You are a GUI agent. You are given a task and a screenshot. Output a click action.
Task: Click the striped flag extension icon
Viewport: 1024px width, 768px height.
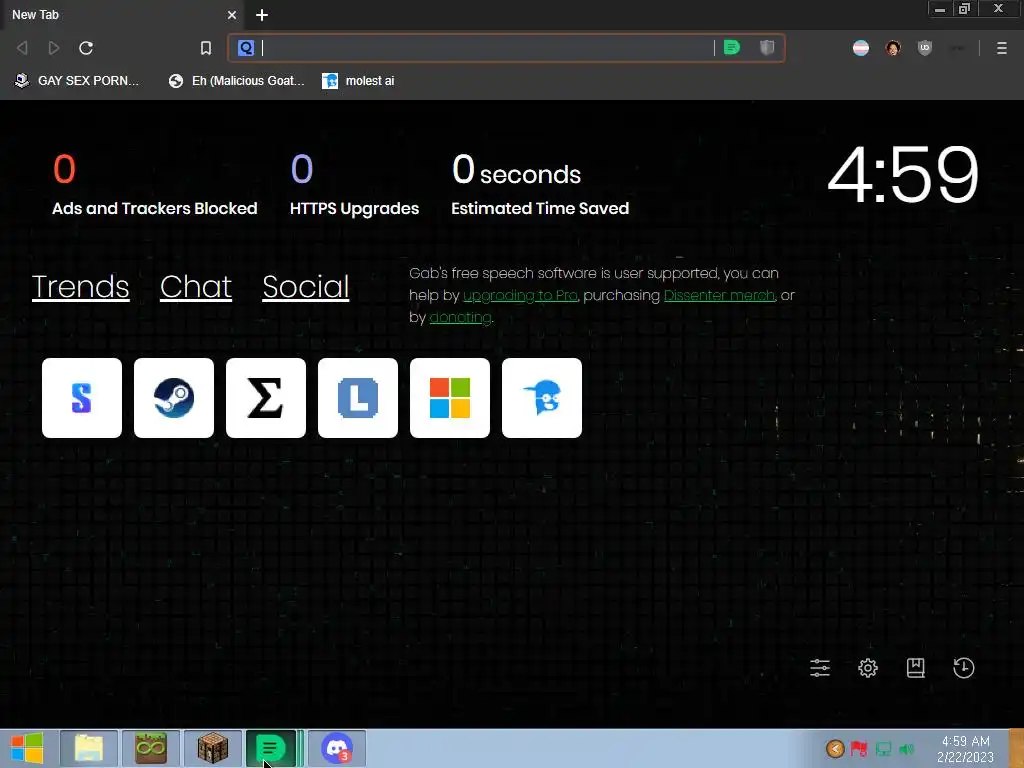[861, 48]
